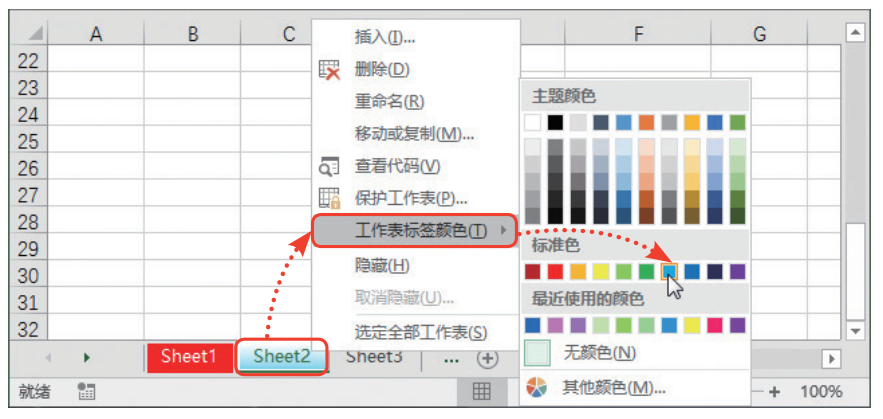Open 其他颜色(M)... more colors dialog

[614, 387]
